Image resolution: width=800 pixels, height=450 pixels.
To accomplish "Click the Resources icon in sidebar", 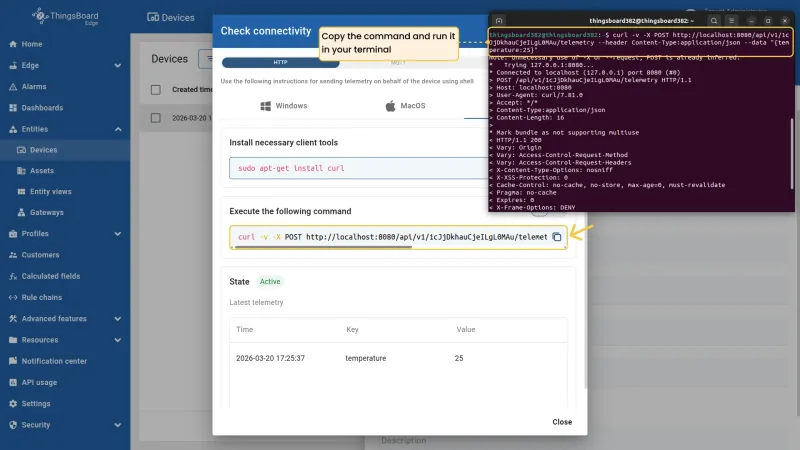I will 13,340.
